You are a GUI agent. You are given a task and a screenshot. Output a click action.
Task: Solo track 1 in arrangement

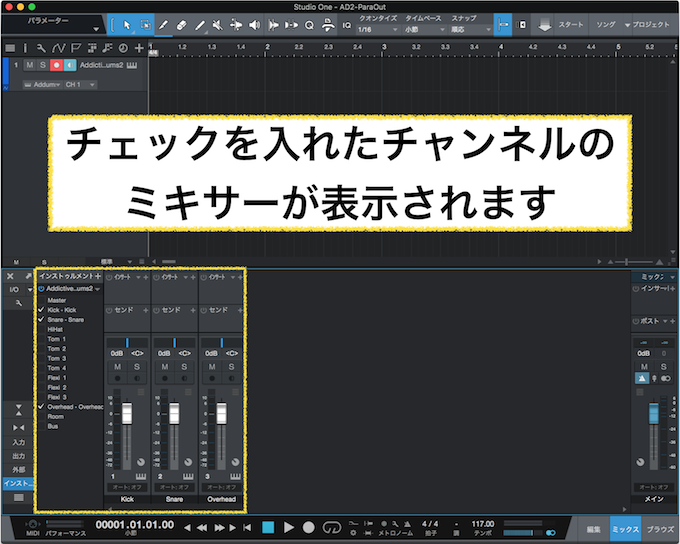point(42,65)
